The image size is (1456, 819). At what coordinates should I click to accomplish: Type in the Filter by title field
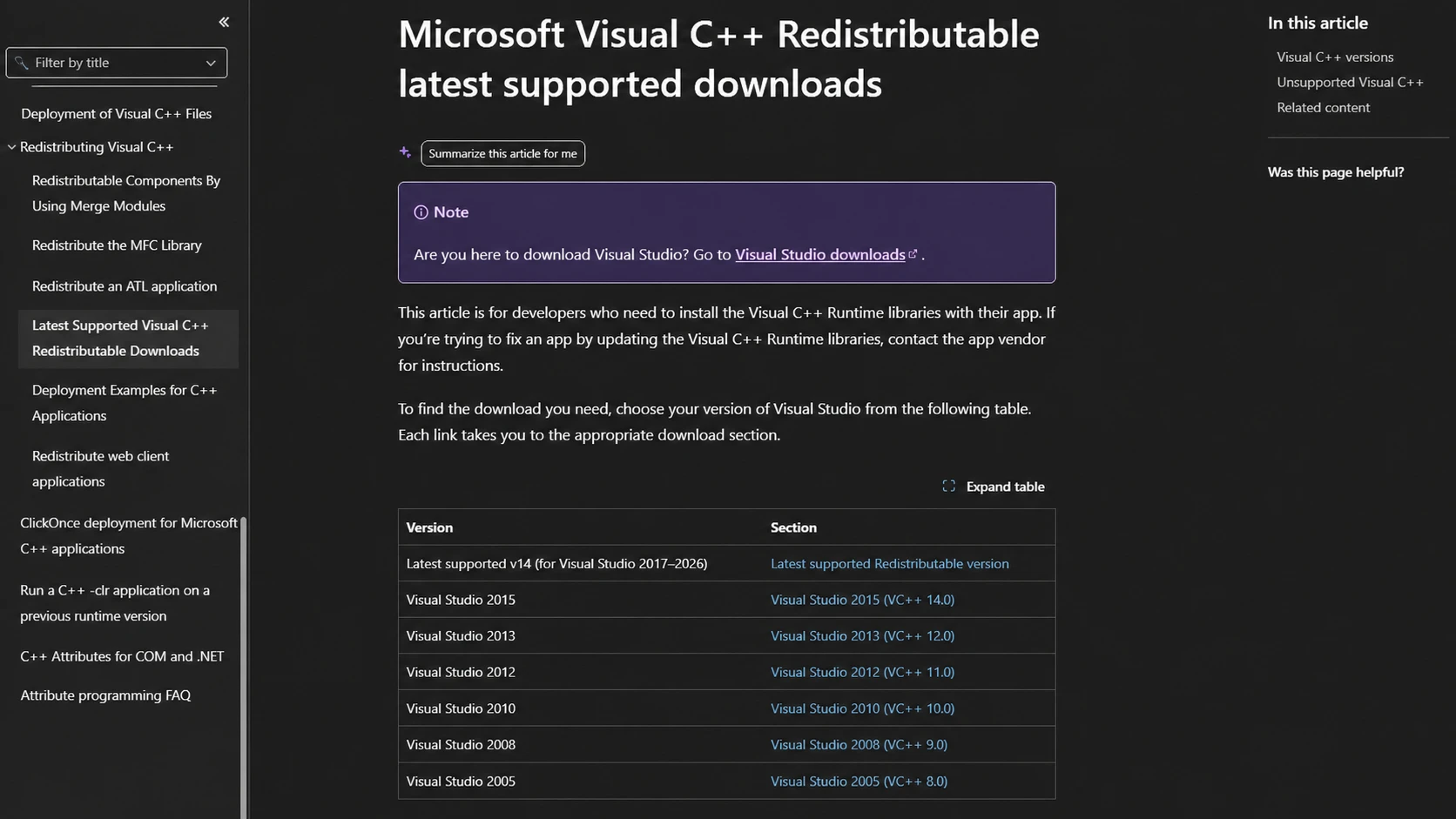(x=117, y=63)
